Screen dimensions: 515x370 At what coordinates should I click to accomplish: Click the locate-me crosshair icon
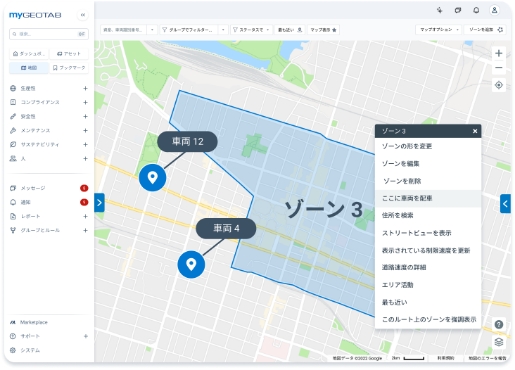point(499,85)
